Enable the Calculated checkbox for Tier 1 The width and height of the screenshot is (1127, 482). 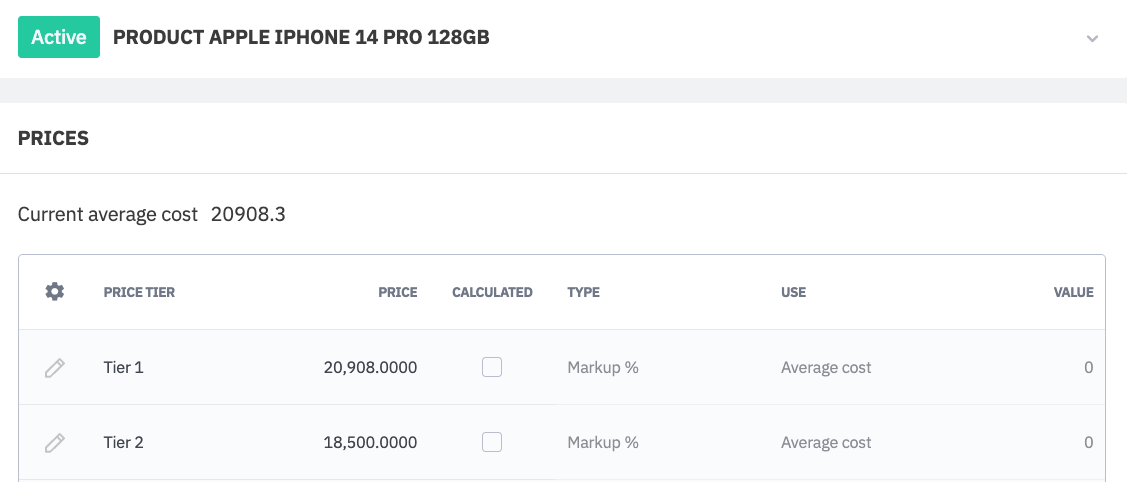(492, 367)
